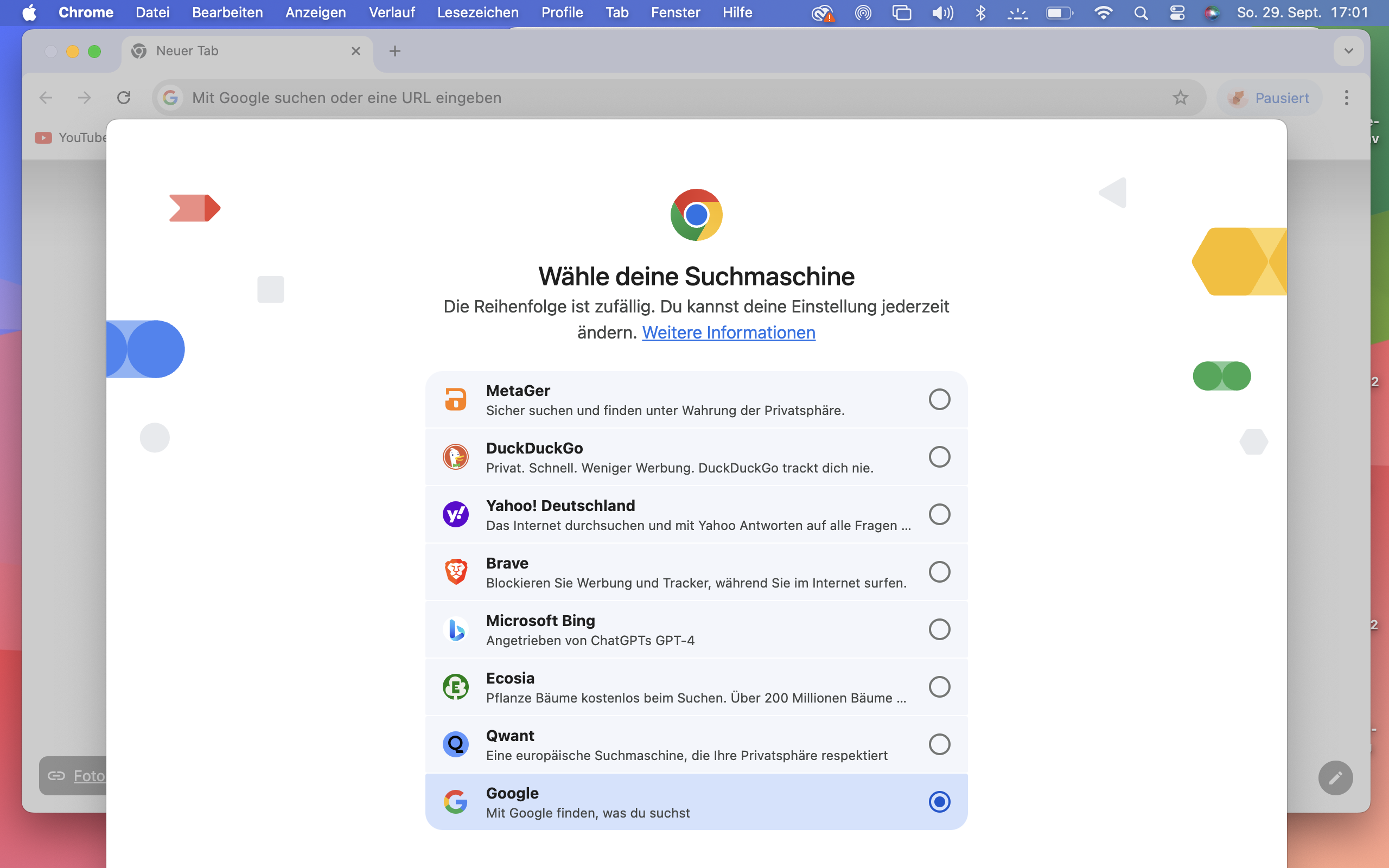1389x868 pixels.
Task: Open the Lesezeichen menu
Action: [x=477, y=12]
